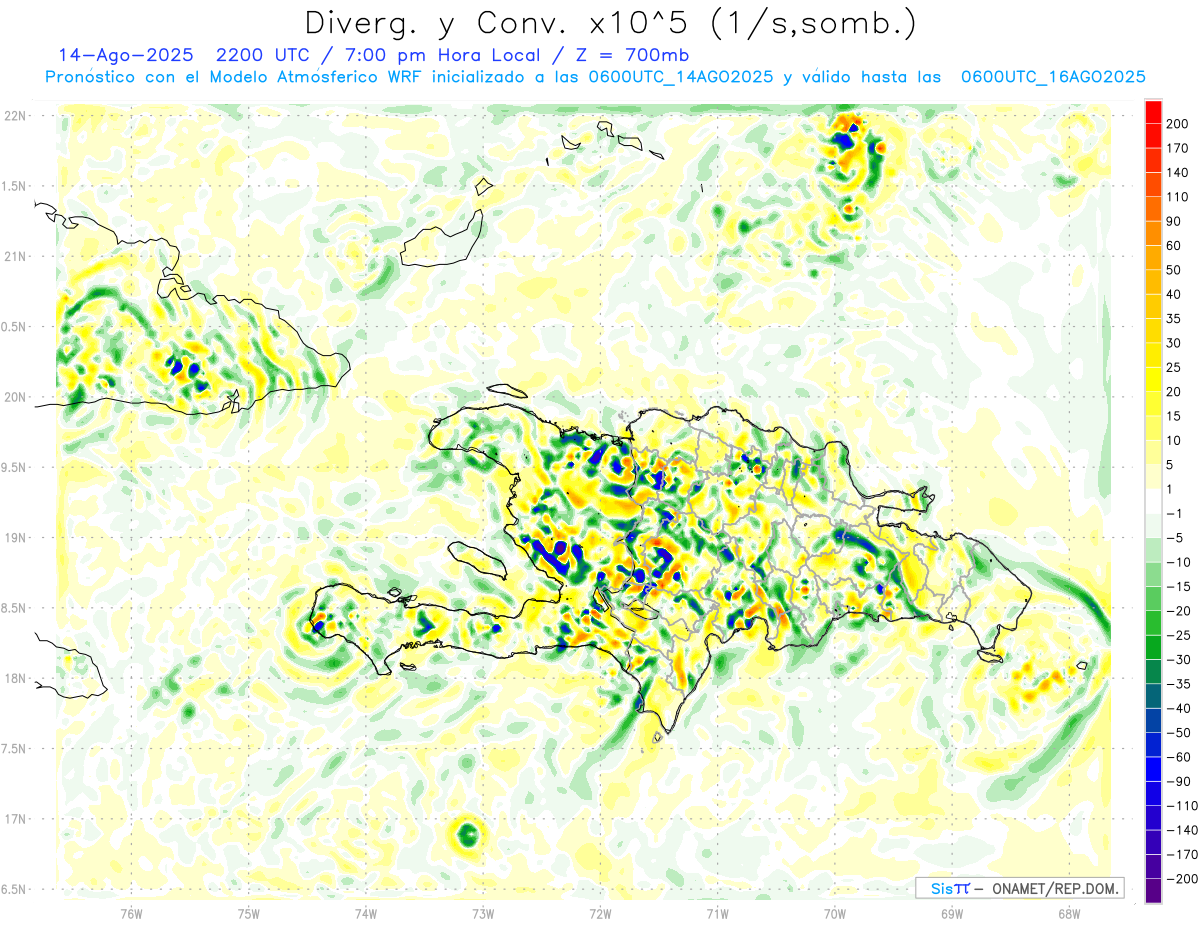Screen dimensions: 1200x927
Task: Click the 'ONAMET/REP.DOM.' credit label
Action: 1057,888
